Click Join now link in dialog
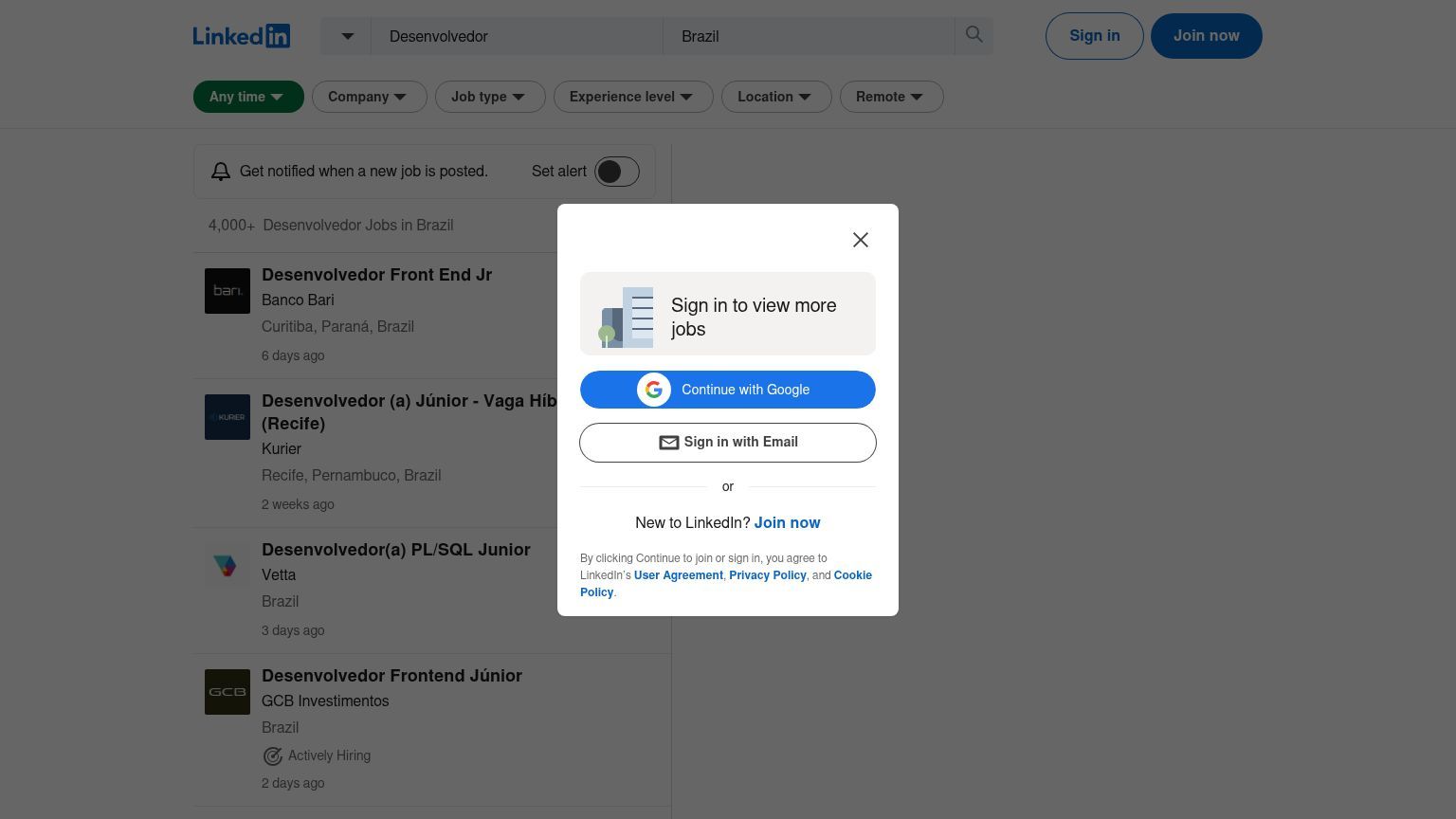 point(788,523)
